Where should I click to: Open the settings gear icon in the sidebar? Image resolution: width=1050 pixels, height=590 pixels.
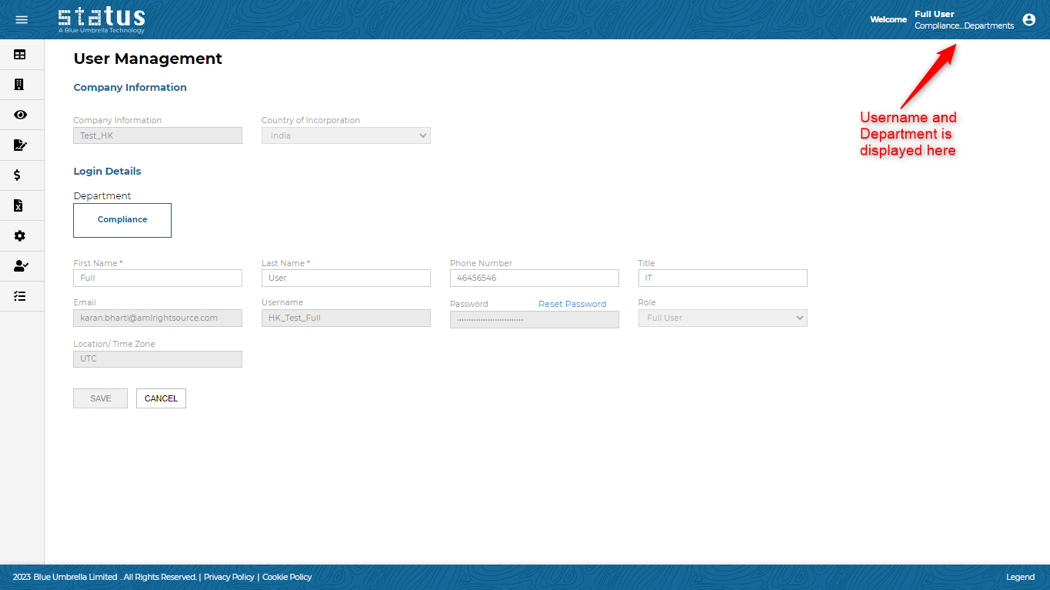click(x=20, y=236)
